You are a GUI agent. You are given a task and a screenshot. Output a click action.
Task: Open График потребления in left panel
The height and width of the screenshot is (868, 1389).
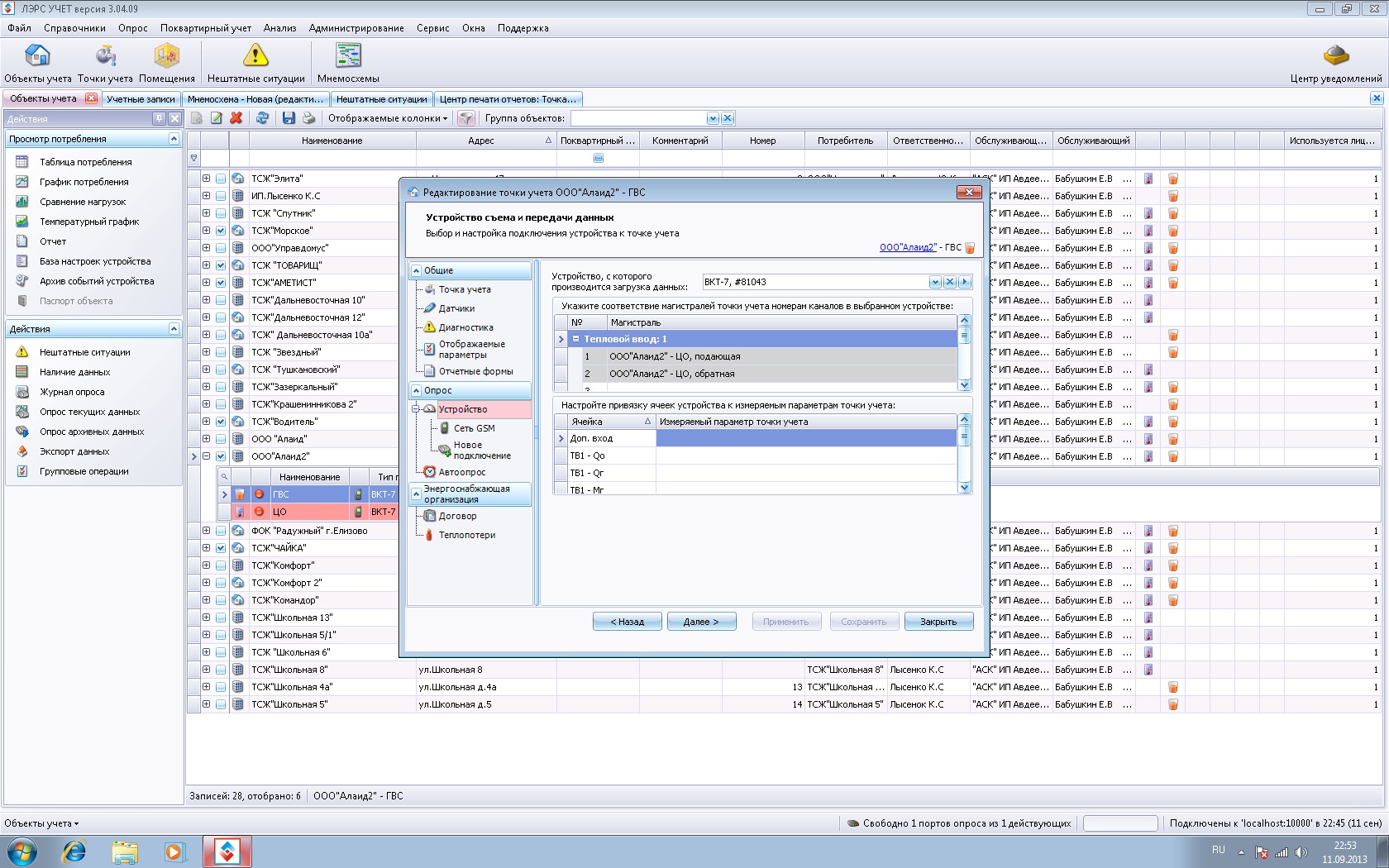click(x=84, y=182)
